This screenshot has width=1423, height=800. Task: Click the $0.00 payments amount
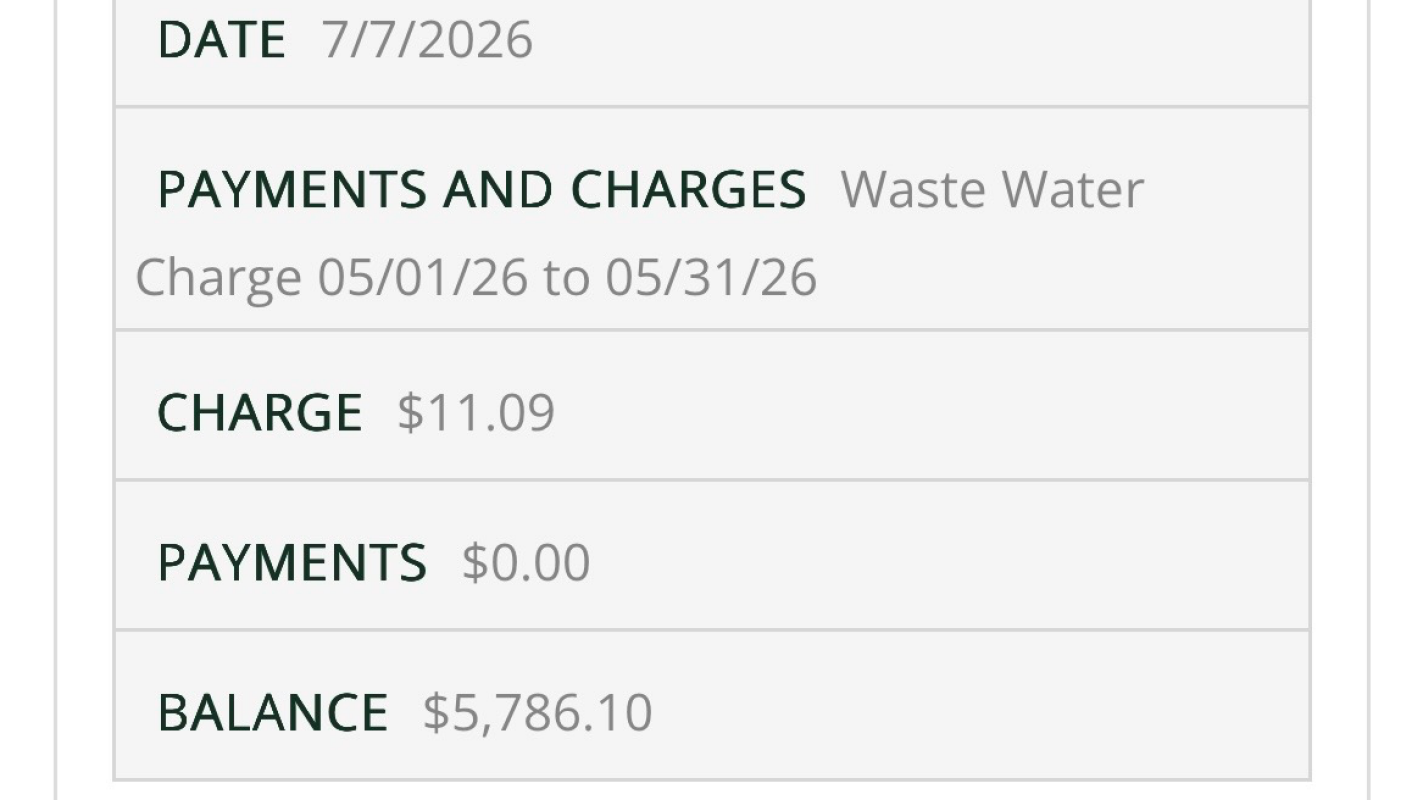[x=526, y=562]
